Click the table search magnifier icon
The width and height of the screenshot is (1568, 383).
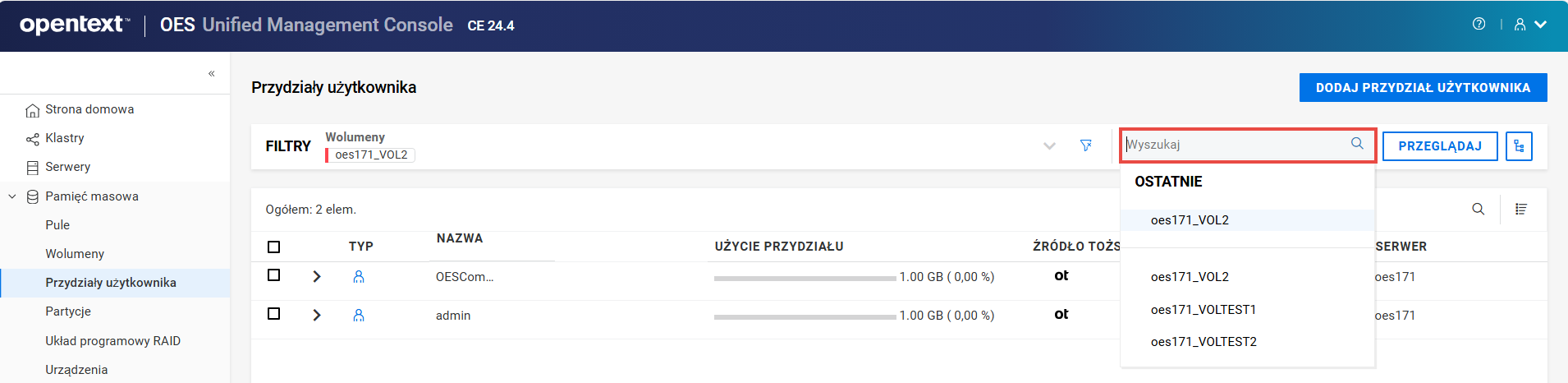click(x=1478, y=210)
